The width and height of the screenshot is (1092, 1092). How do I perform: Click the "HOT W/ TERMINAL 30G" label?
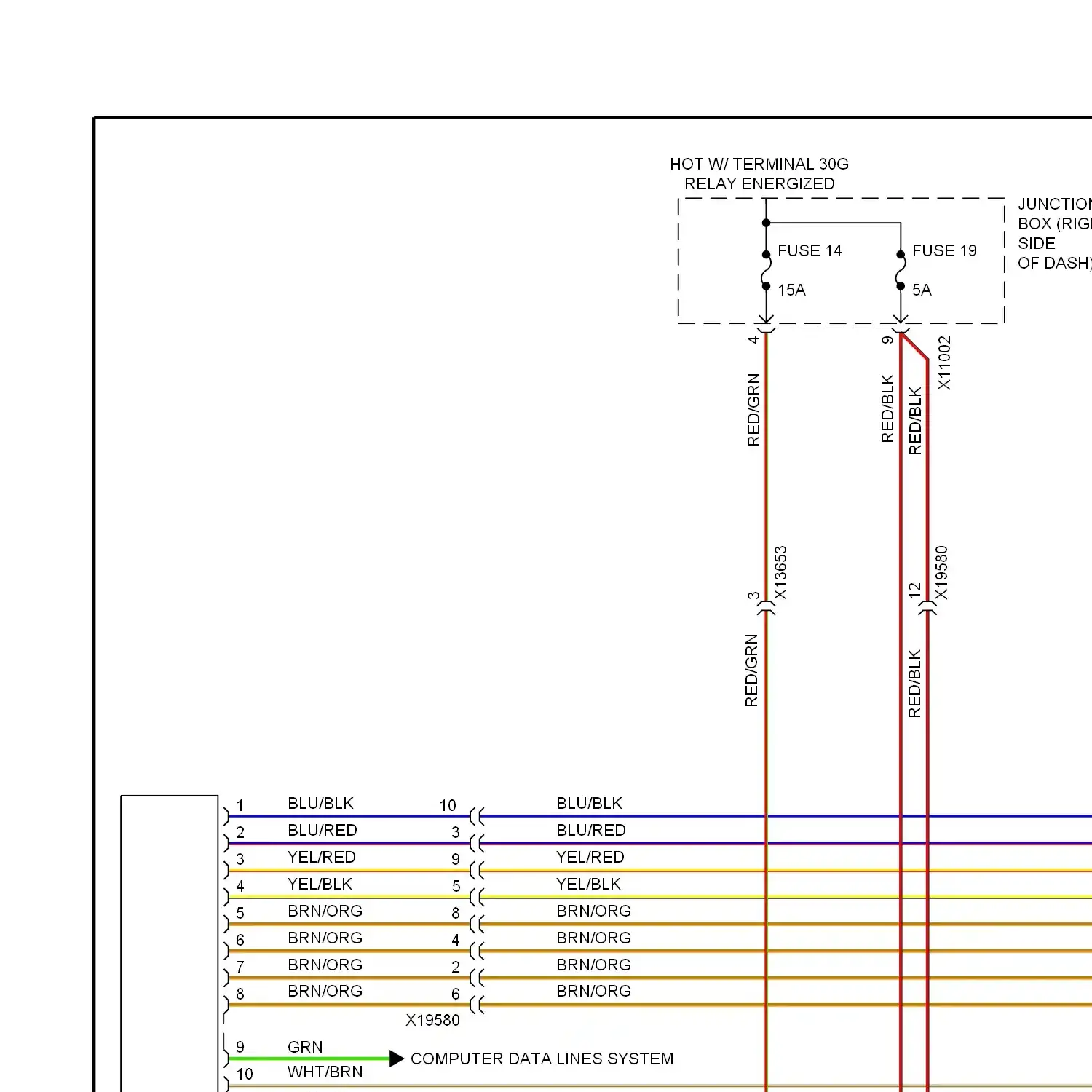[759, 164]
